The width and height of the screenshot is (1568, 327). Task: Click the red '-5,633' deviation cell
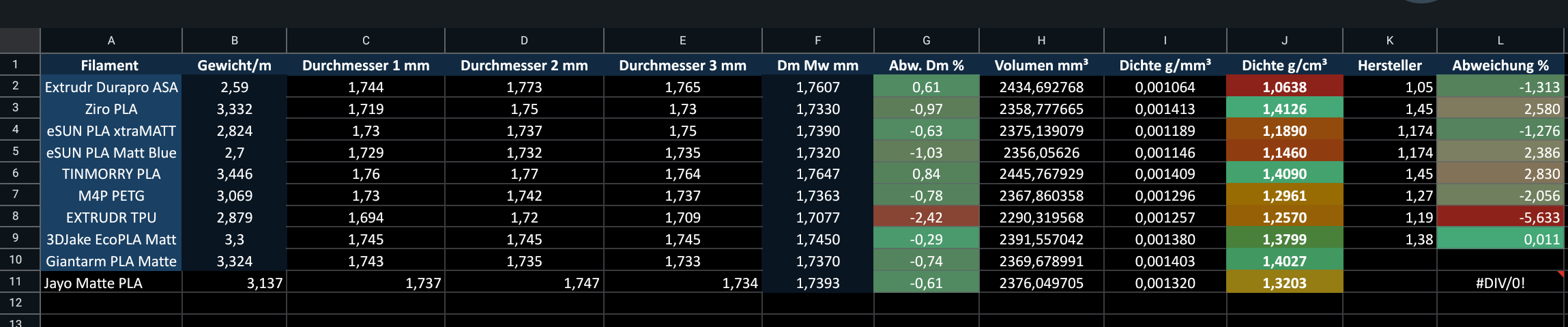(1500, 217)
